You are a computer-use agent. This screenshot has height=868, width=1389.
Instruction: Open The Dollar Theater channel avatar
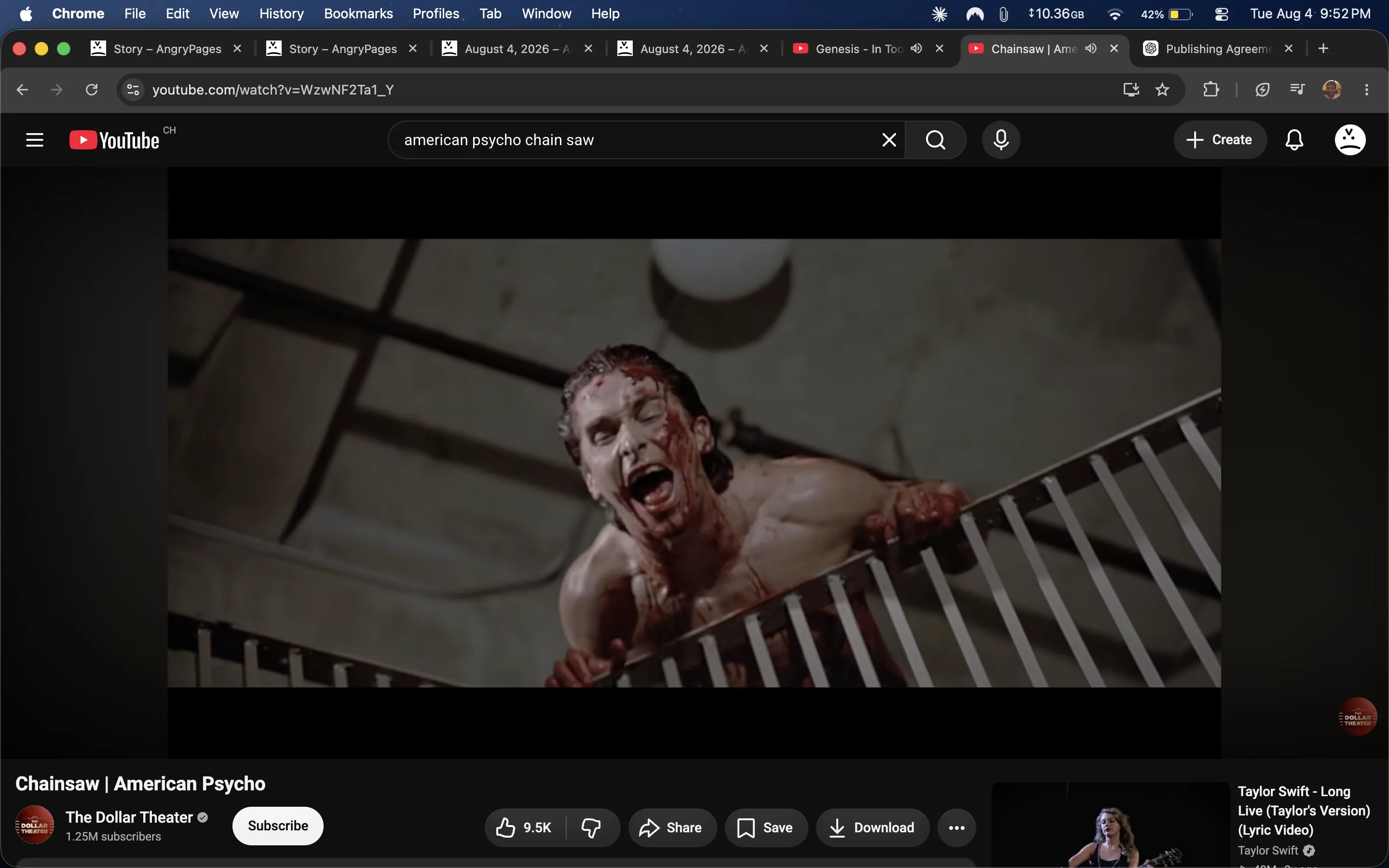click(x=34, y=825)
